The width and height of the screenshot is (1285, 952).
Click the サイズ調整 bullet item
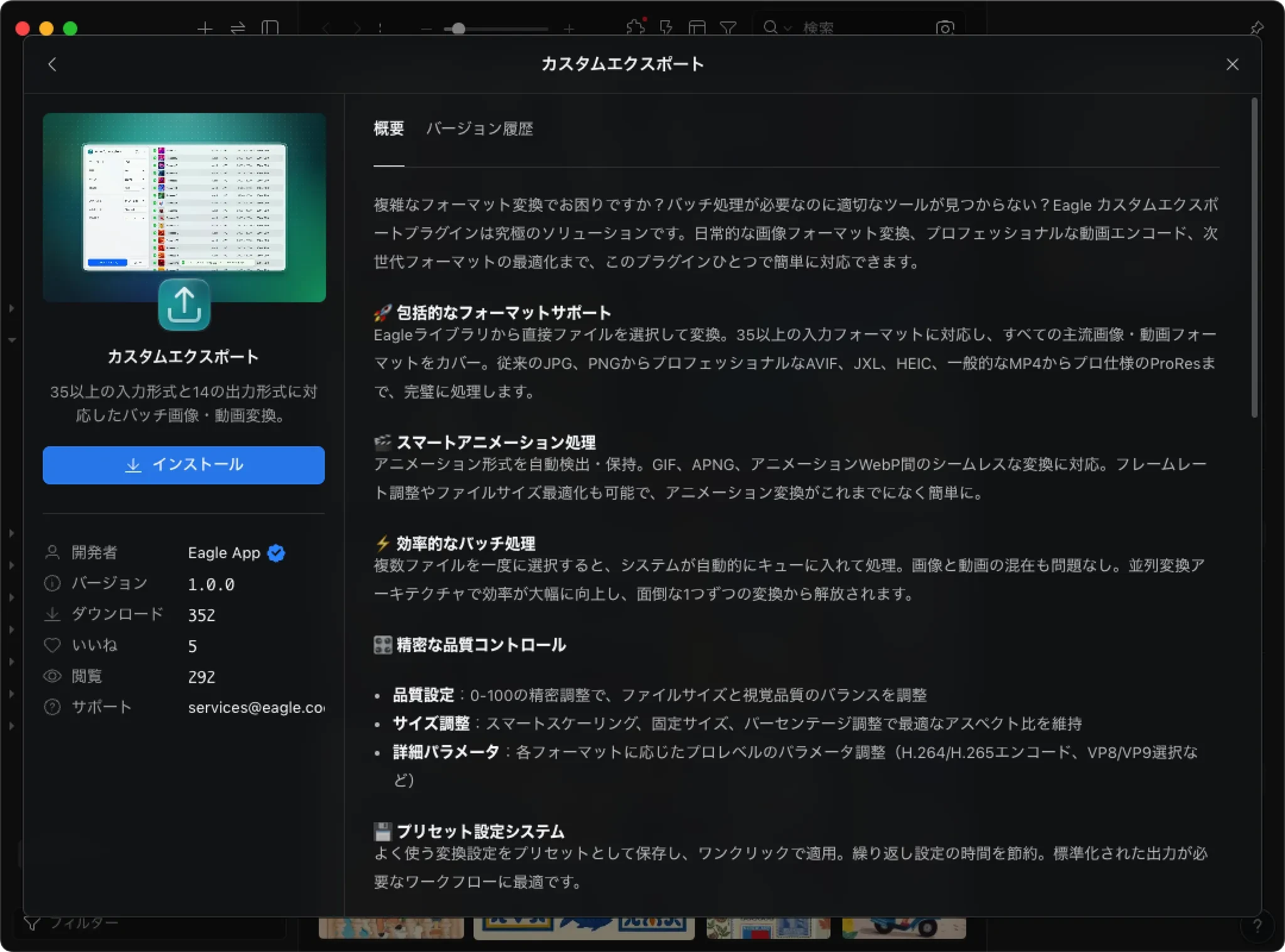737,724
